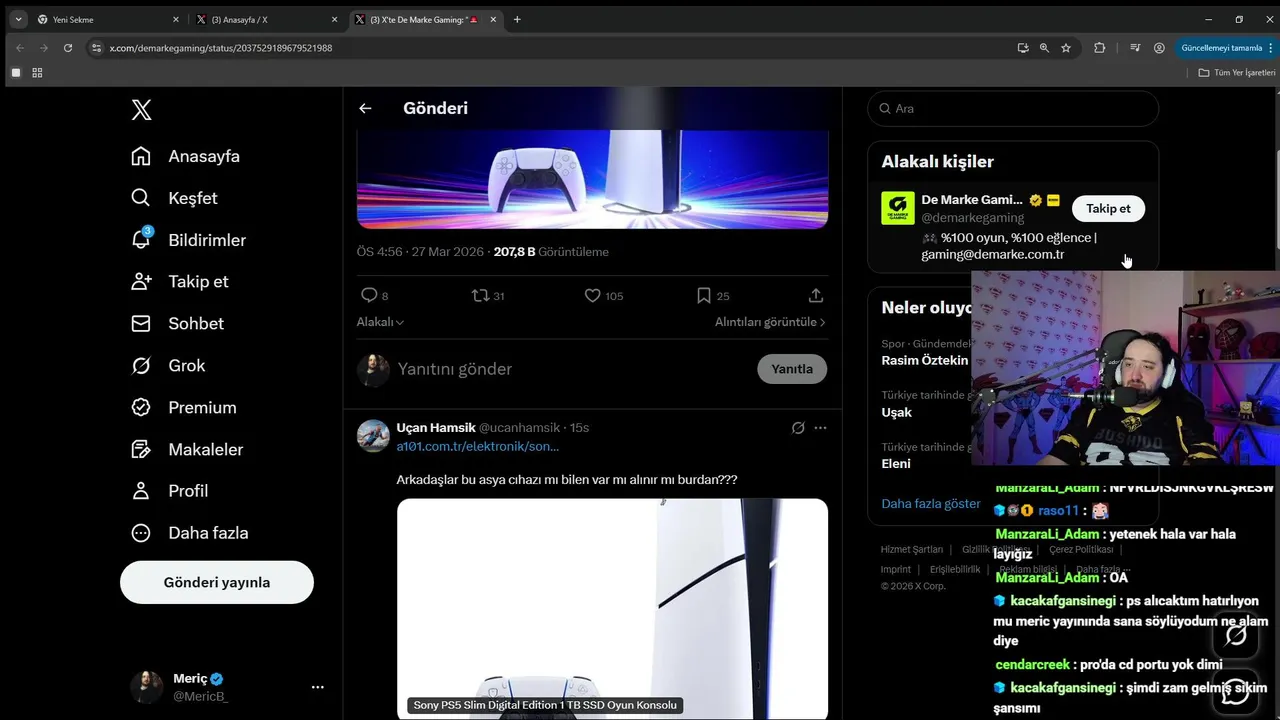Open the Erişilebilirlik footer link
Screen dimensions: 1280x720
[955, 569]
